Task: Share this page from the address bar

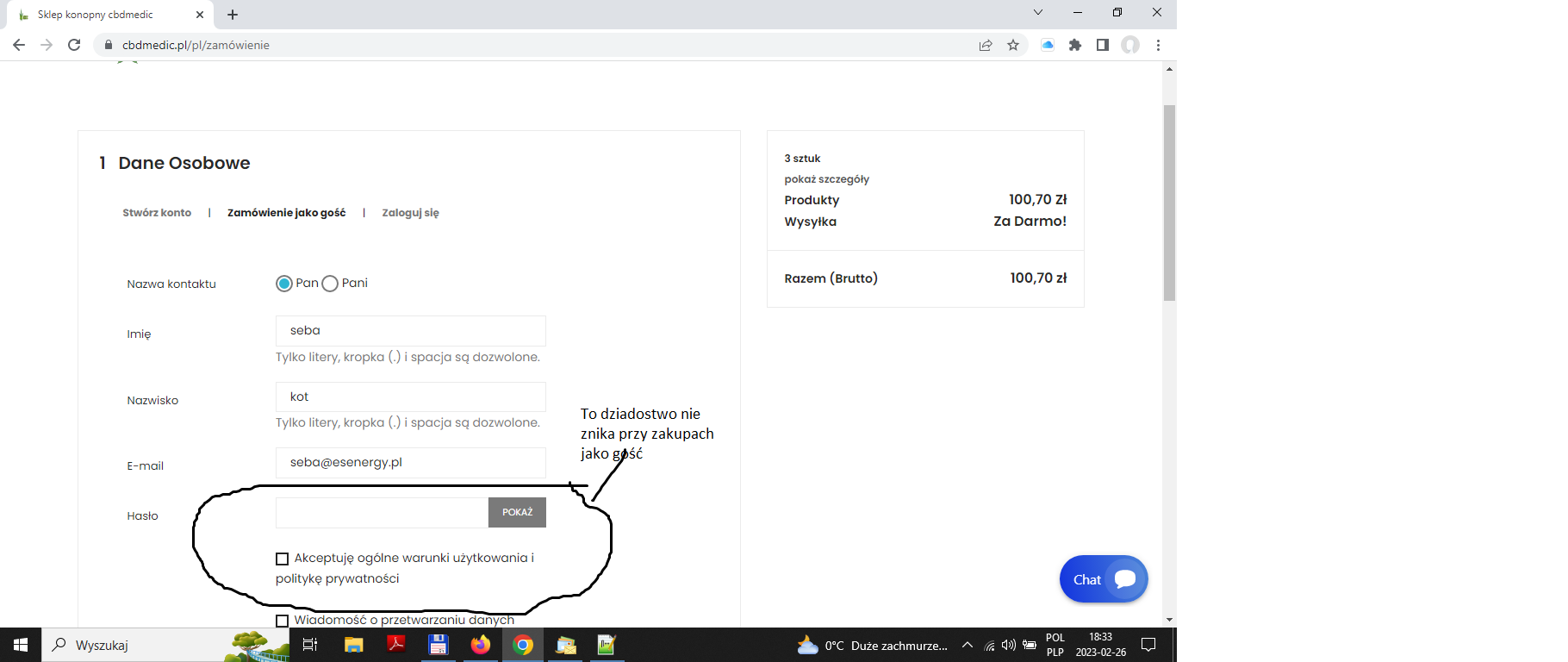Action: (986, 45)
